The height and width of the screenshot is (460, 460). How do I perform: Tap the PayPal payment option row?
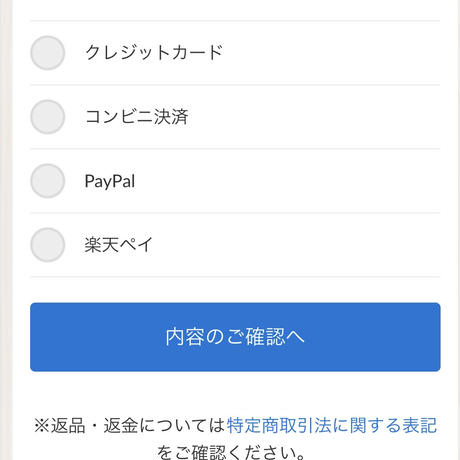click(235, 181)
